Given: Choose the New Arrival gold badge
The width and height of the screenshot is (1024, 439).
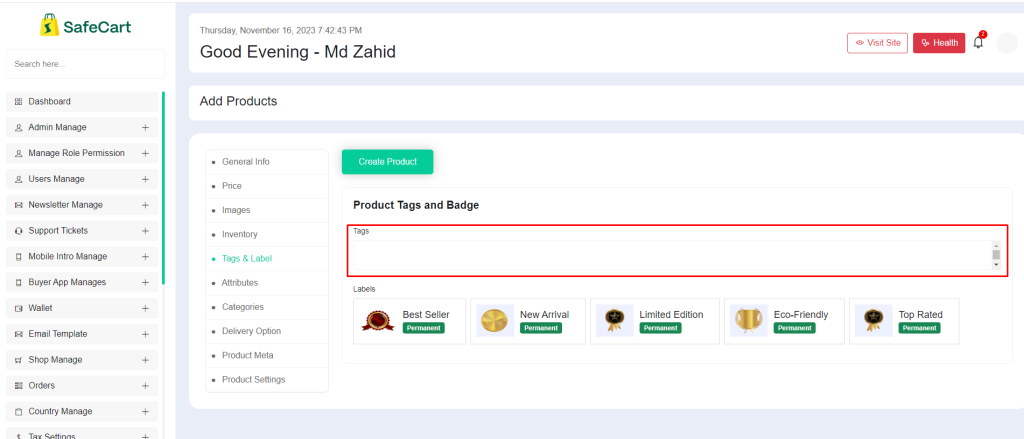Looking at the screenshot, I should click(x=495, y=321).
